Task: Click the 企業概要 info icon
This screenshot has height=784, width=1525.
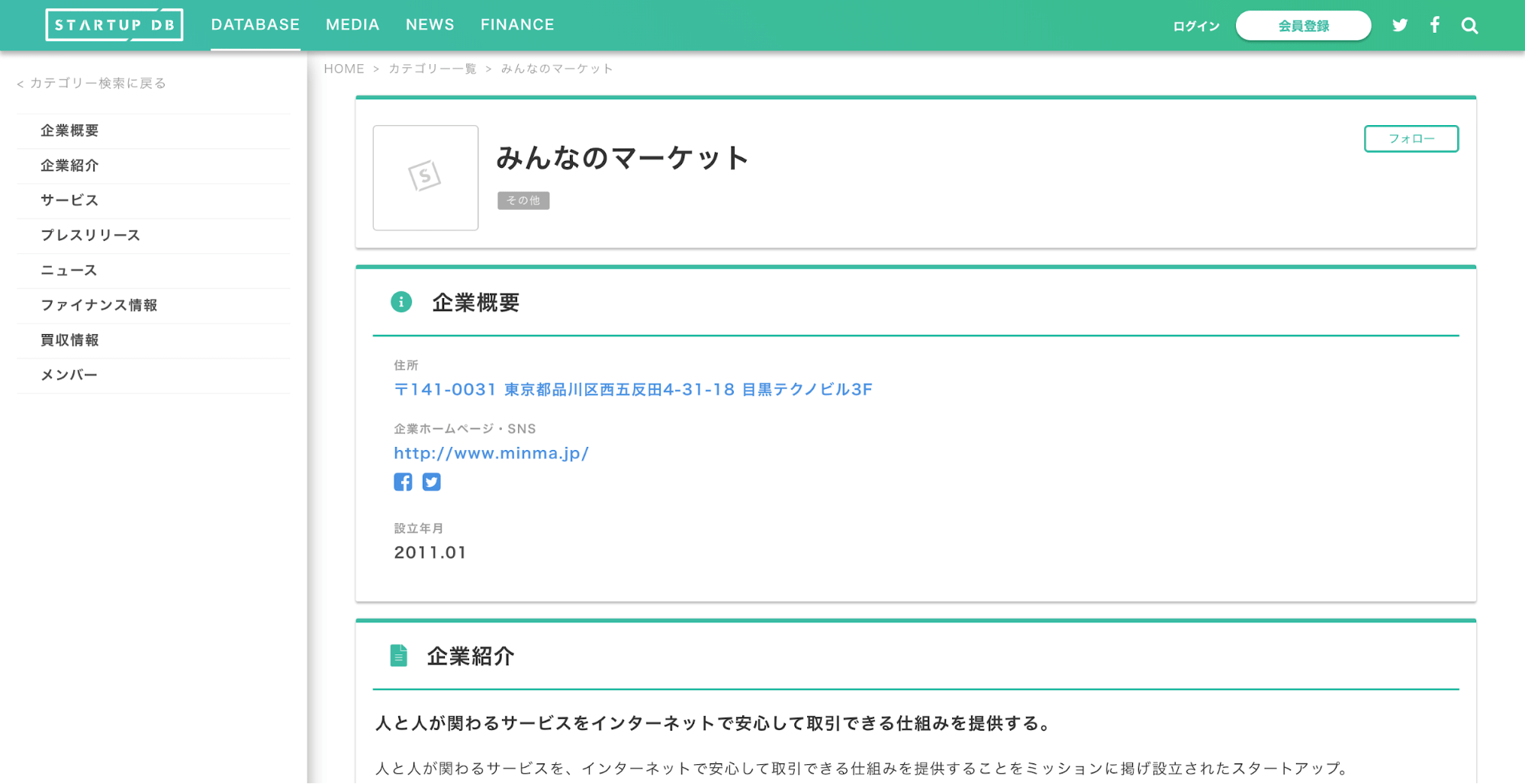Action: (401, 302)
